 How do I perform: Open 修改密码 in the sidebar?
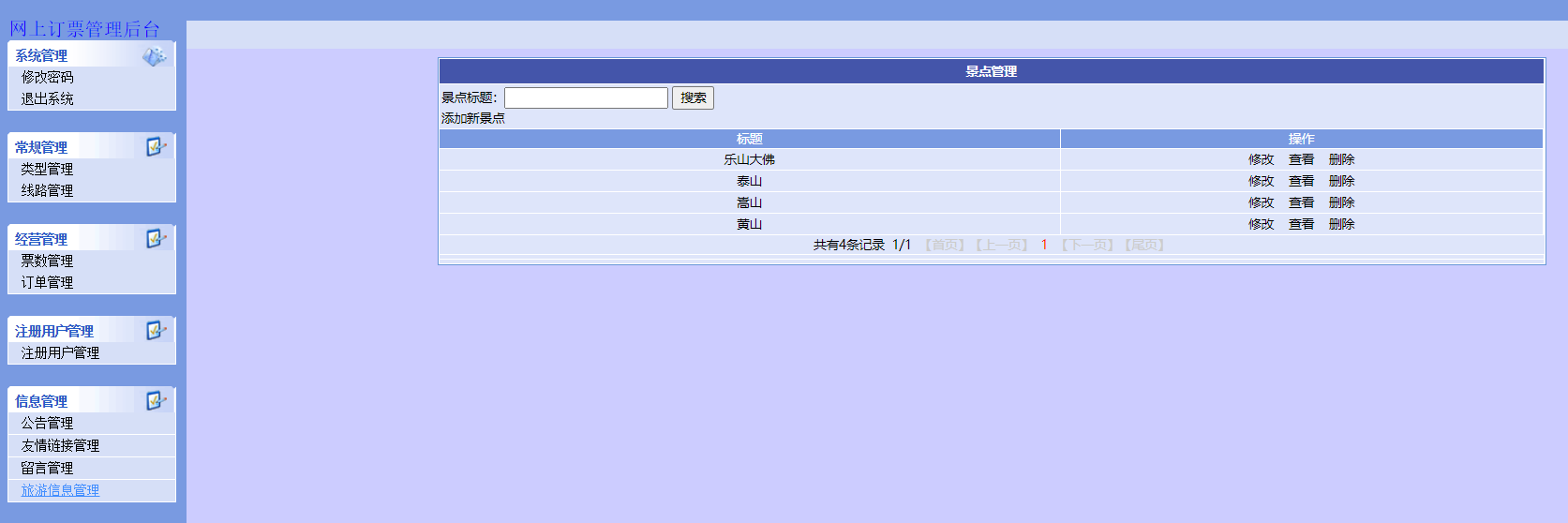(47, 77)
